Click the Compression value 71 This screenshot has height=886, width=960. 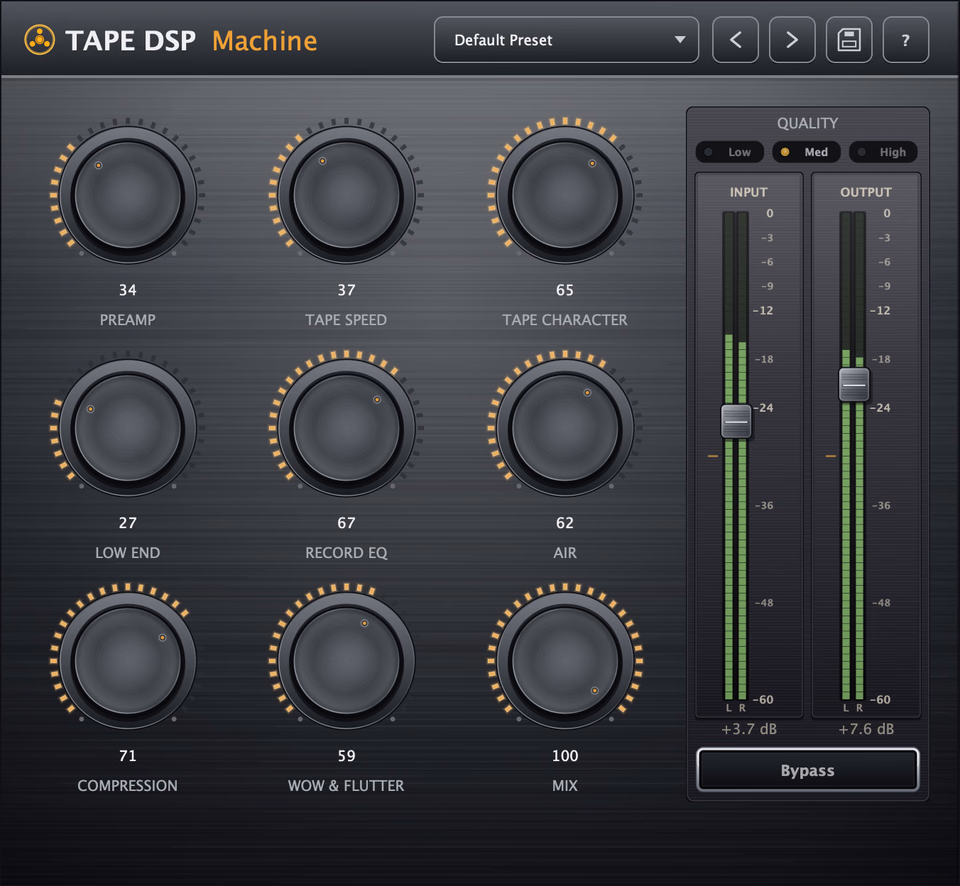128,756
